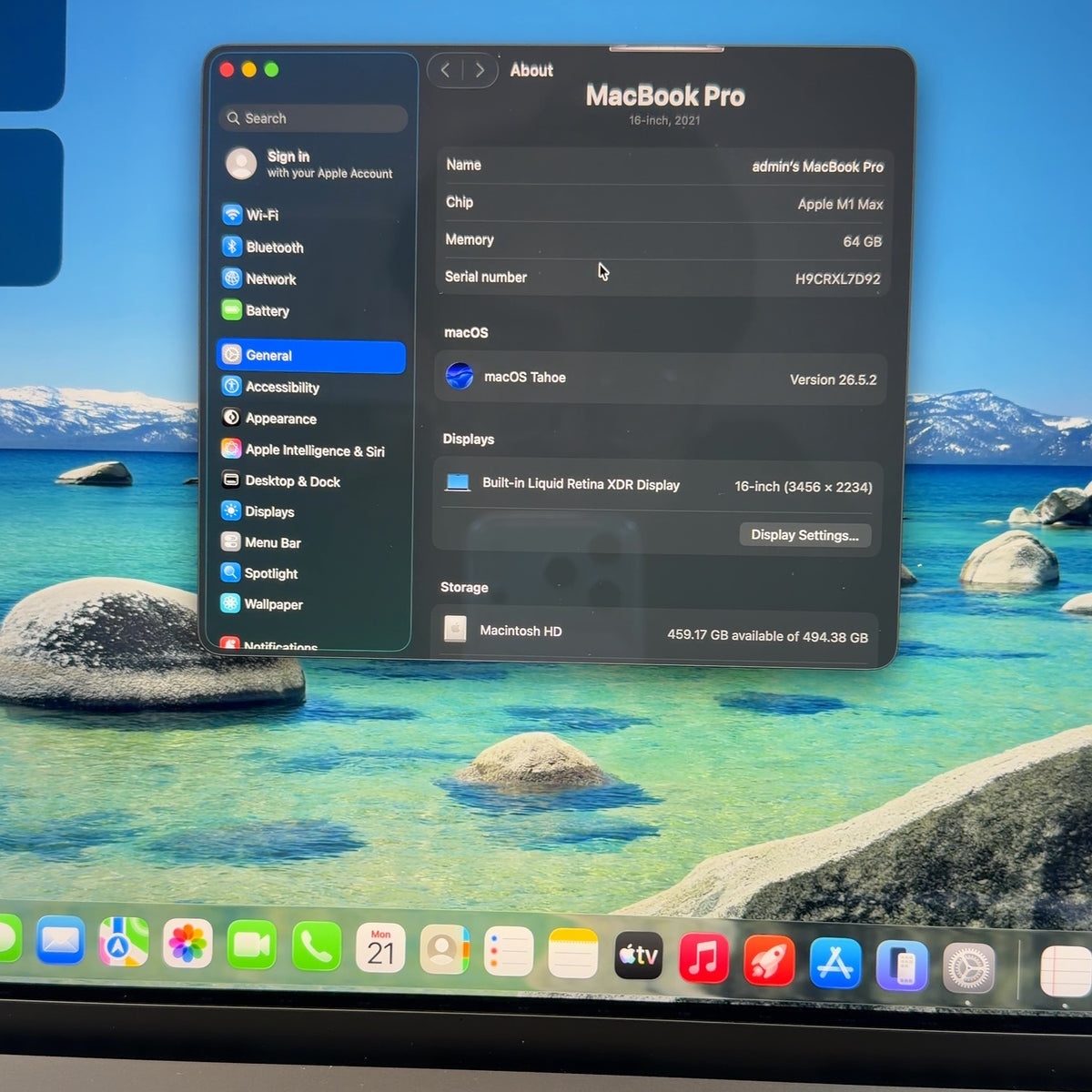Open FaceTime from the Dock
Screen dimensions: 1092x1092
pos(252,945)
